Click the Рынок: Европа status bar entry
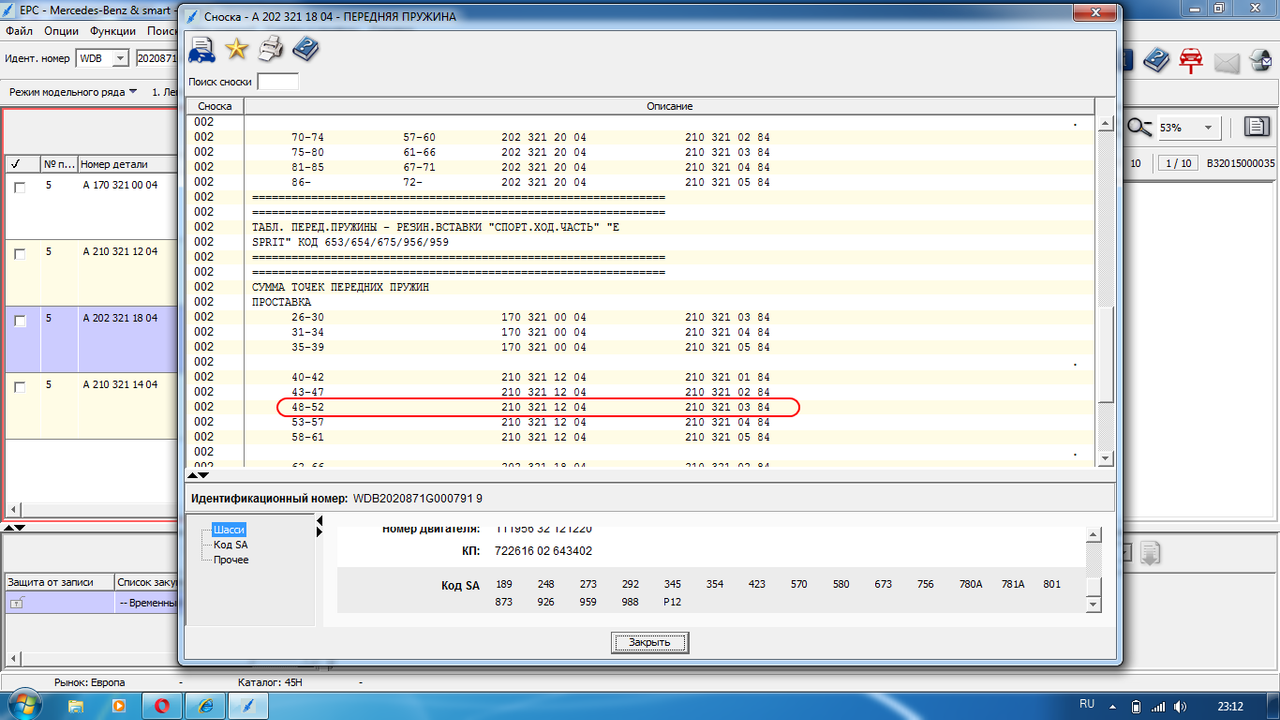 (90, 682)
